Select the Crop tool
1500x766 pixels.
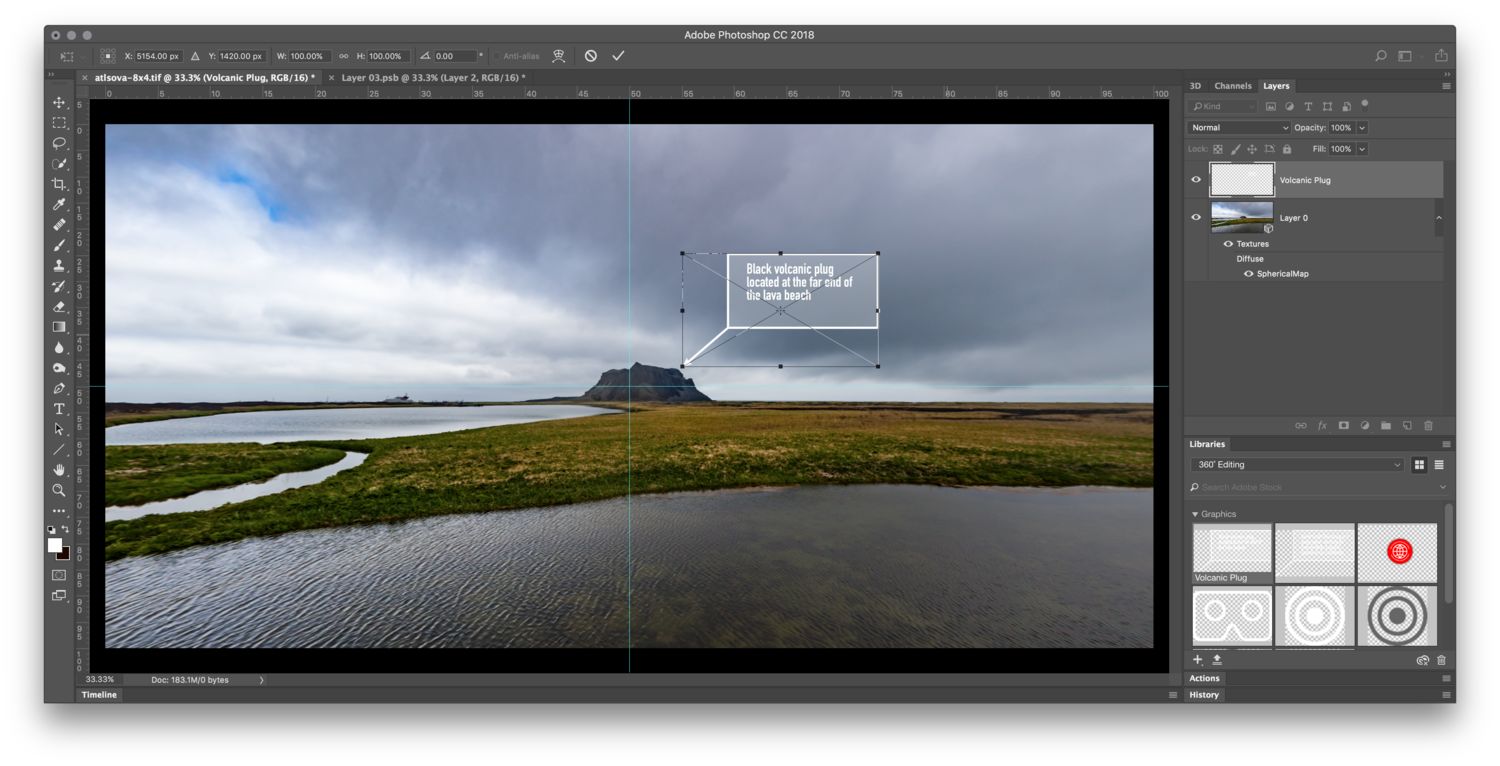(59, 184)
